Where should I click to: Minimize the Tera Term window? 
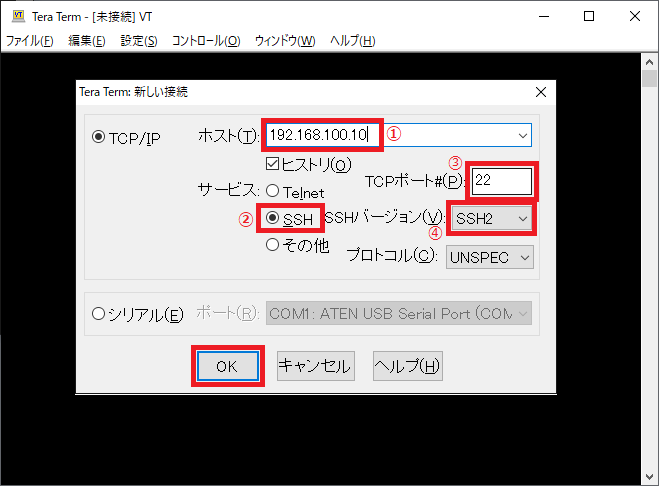(x=544, y=16)
